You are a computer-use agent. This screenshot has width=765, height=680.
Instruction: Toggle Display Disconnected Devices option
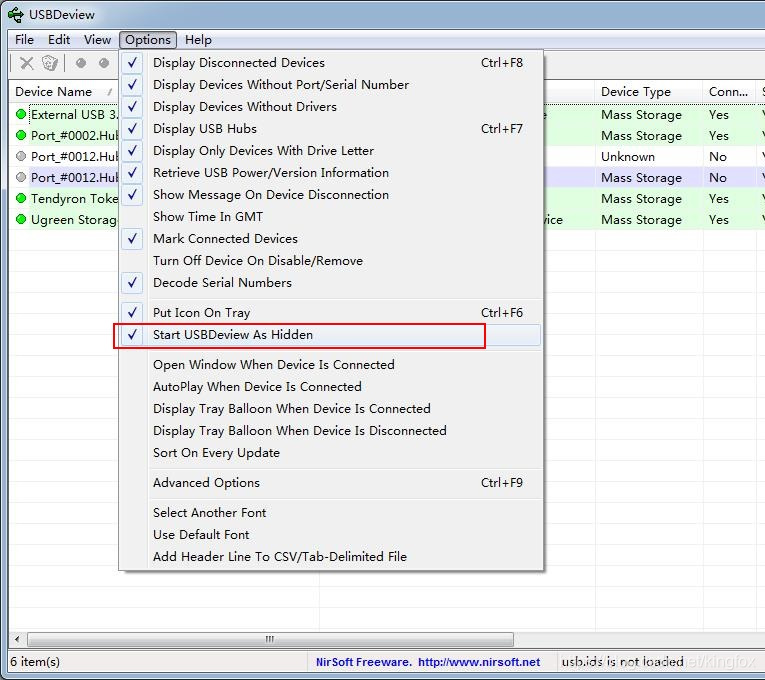pyautogui.click(x=331, y=63)
